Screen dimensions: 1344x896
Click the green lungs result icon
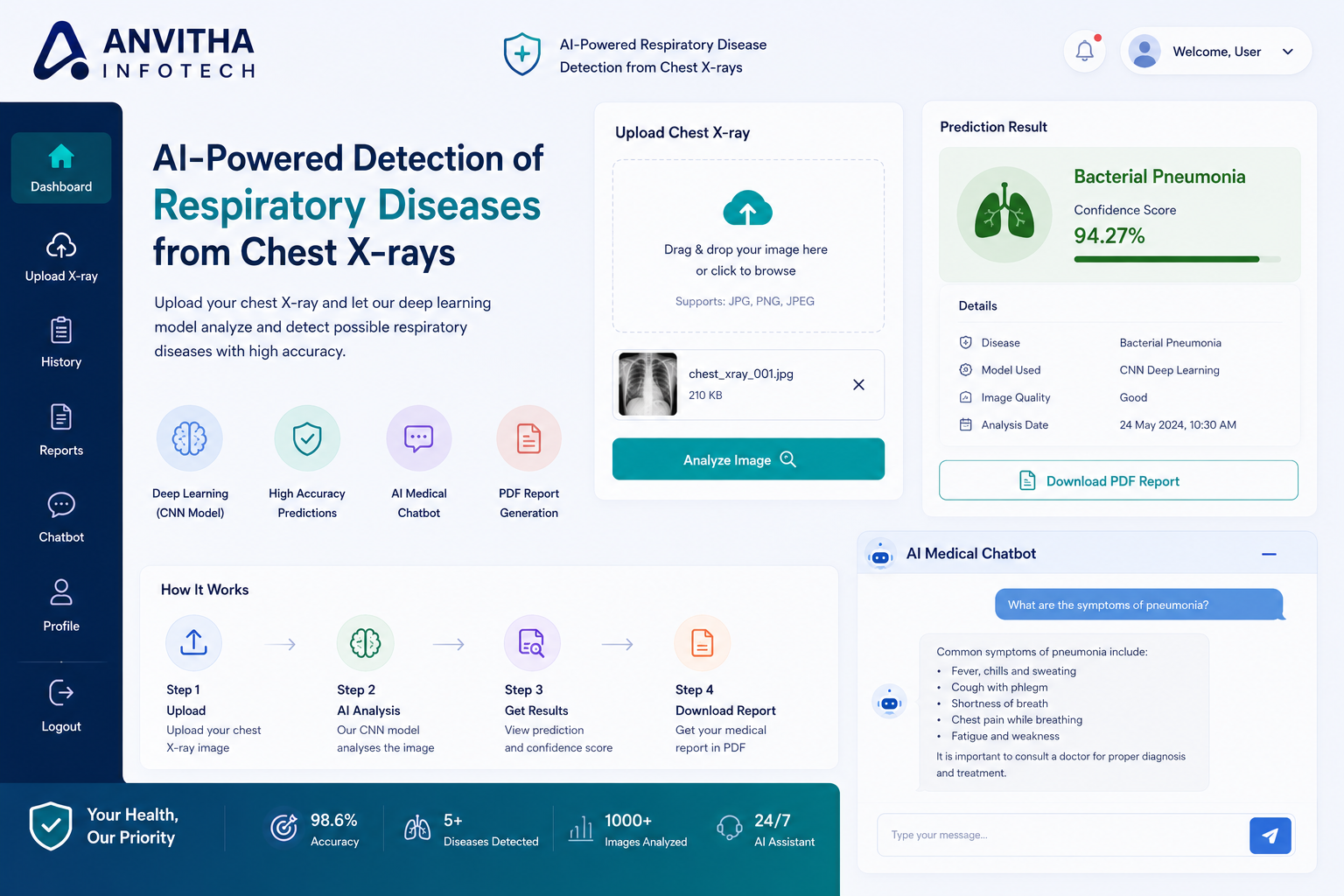pos(1004,214)
